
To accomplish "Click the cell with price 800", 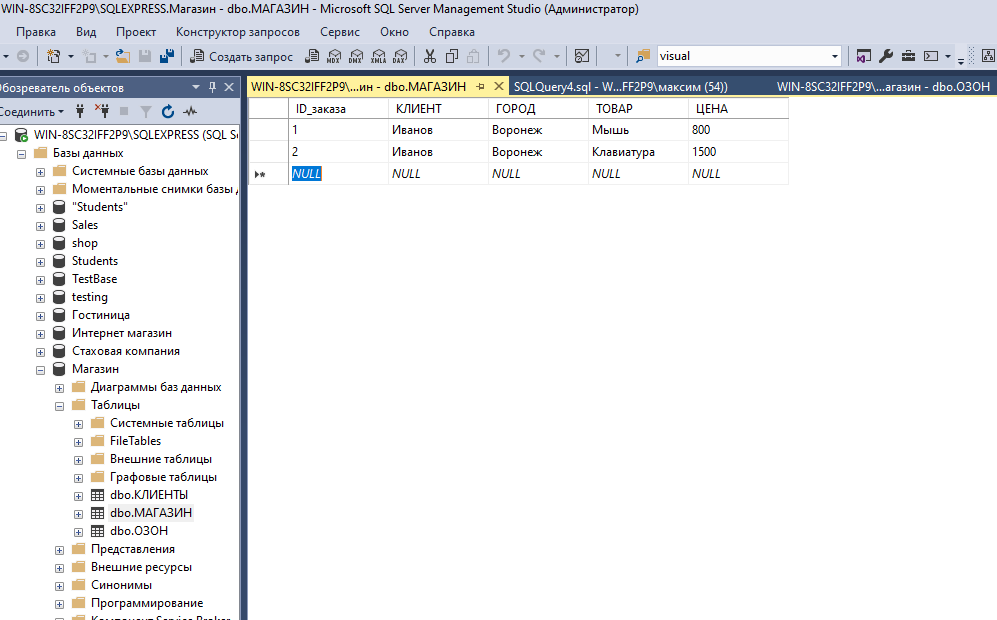I will (x=738, y=130).
